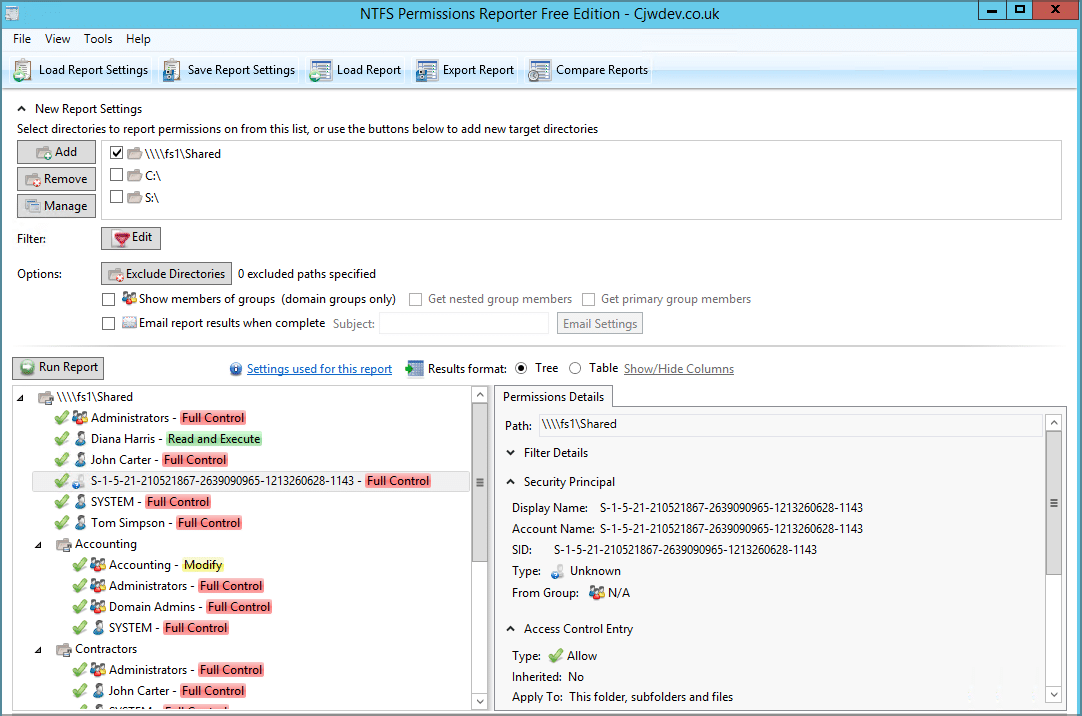Image resolution: width=1082 pixels, height=716 pixels.
Task: Click the green allow checkmark beside Diana Harris
Action: pyautogui.click(x=61, y=439)
